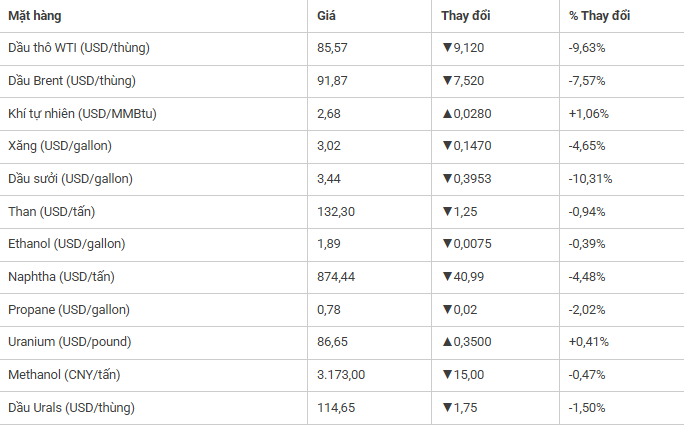Click the Ethanol (USD/gallon) commodity name

tap(67, 244)
